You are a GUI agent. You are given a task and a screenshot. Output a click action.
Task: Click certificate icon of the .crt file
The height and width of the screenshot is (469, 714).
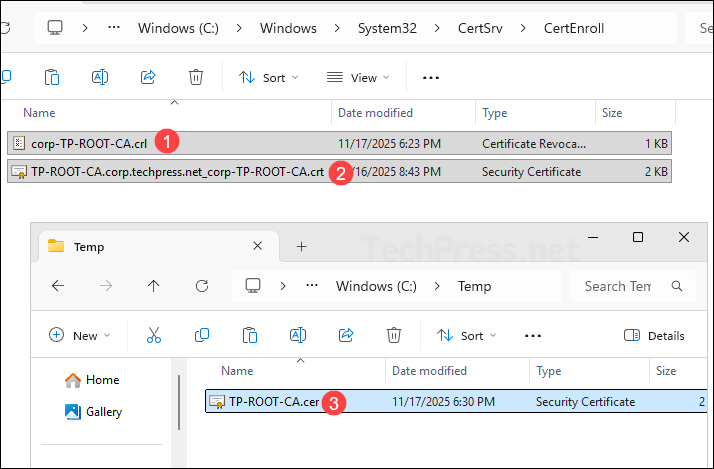click(19, 172)
